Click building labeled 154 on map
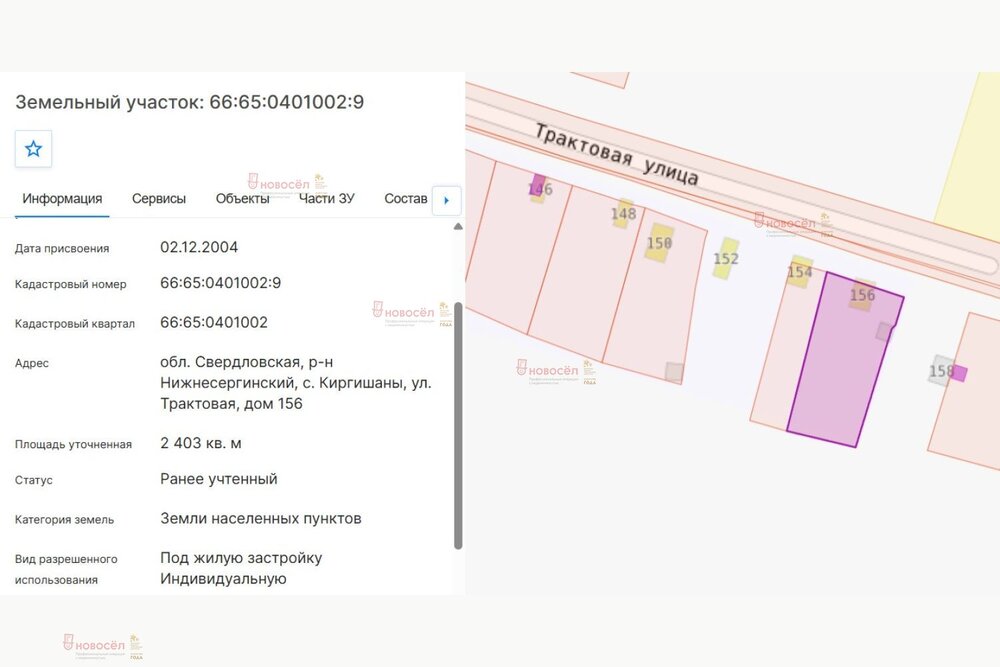Viewport: 1000px width, 667px height. tap(800, 272)
